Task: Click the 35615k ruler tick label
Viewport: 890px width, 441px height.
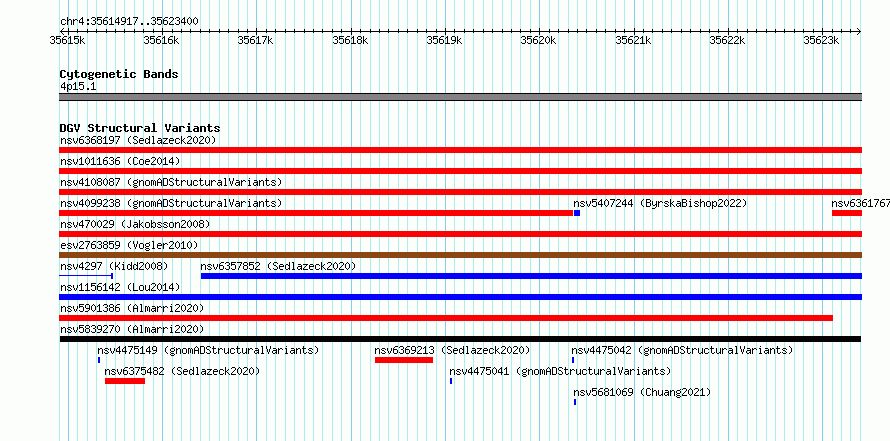Action: click(68, 40)
